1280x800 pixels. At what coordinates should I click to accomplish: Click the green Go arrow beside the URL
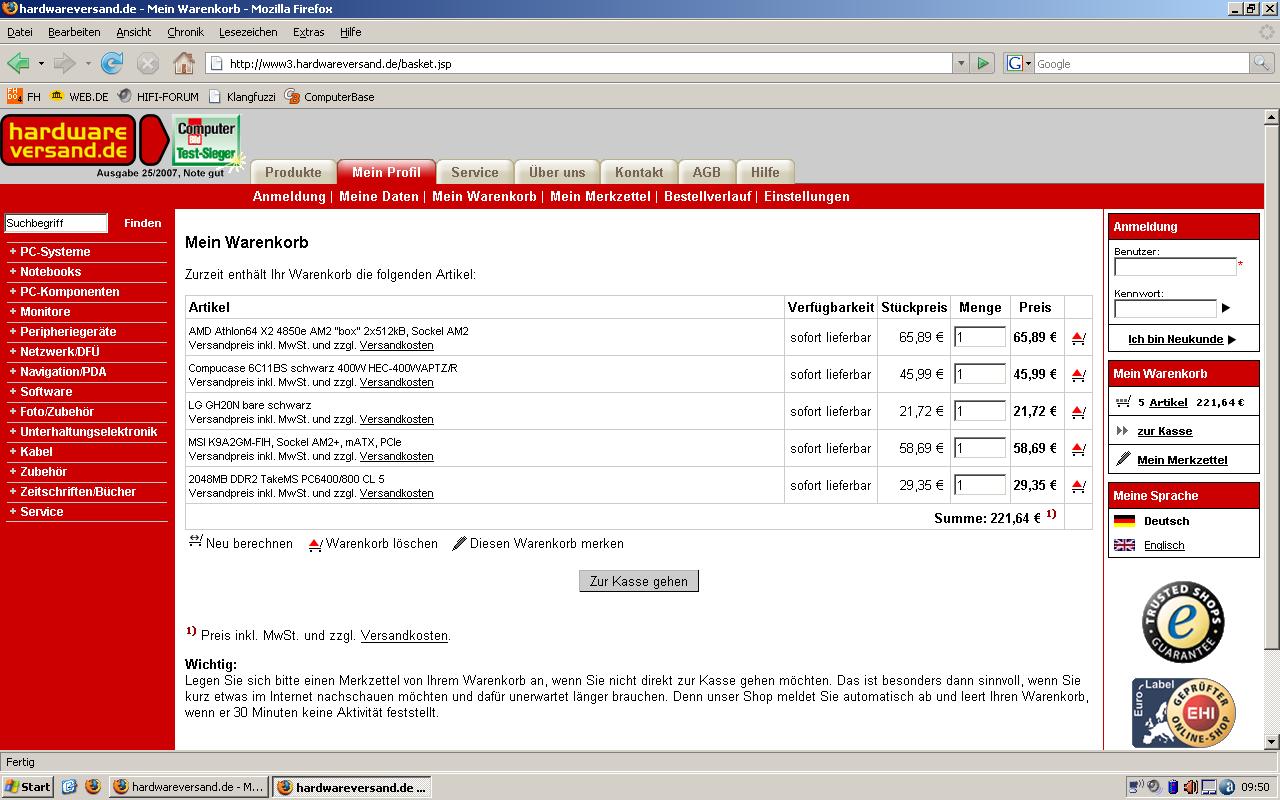click(x=983, y=63)
